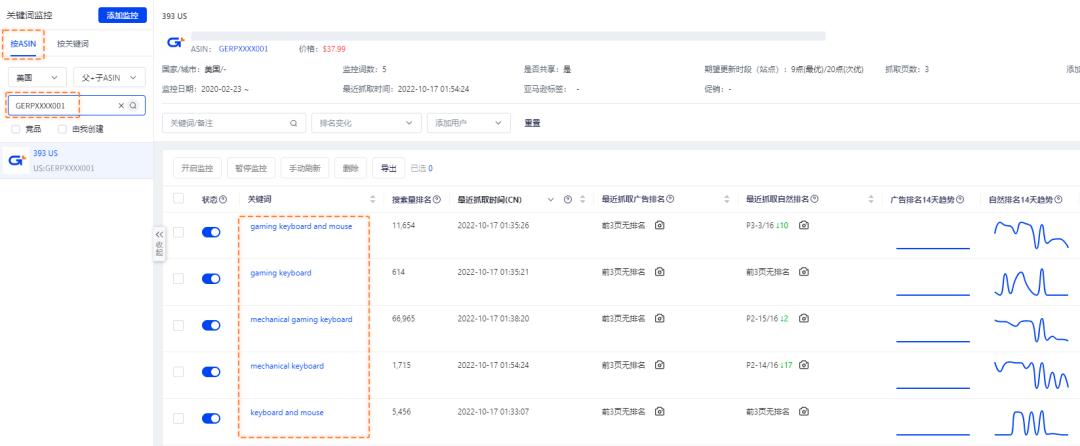Click help icon next to 最近抓取自然排名
This screenshot has height=446, width=1080.
coord(815,200)
